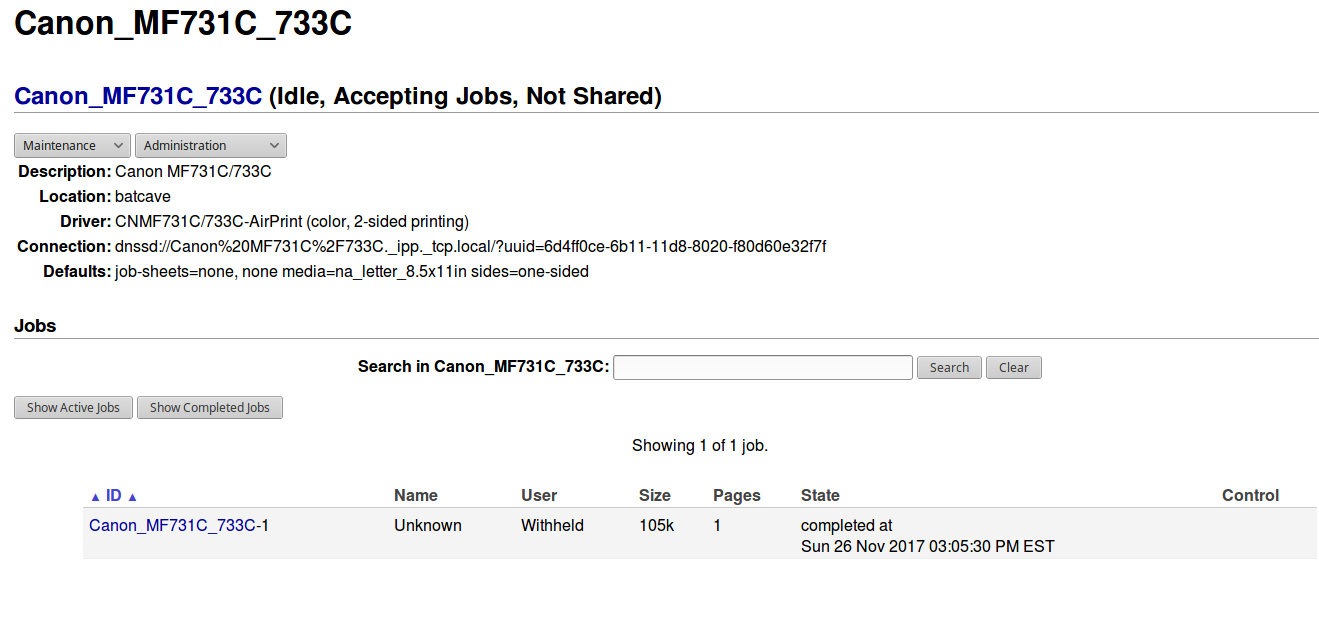Click the sort arrow right of ID

pyautogui.click(x=132, y=497)
